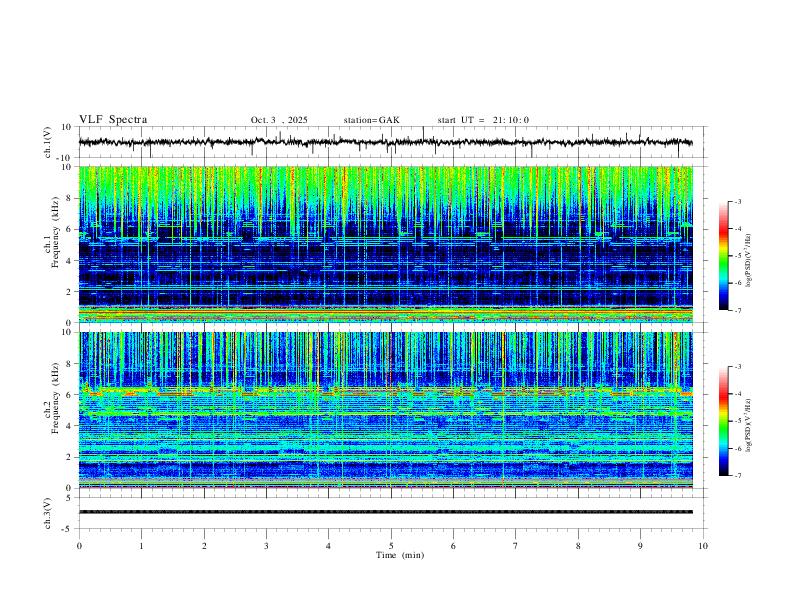Click the 'start UT = 21:10:0' text
Image resolution: width=792 pixels, height=612 pixels.
[483, 120]
